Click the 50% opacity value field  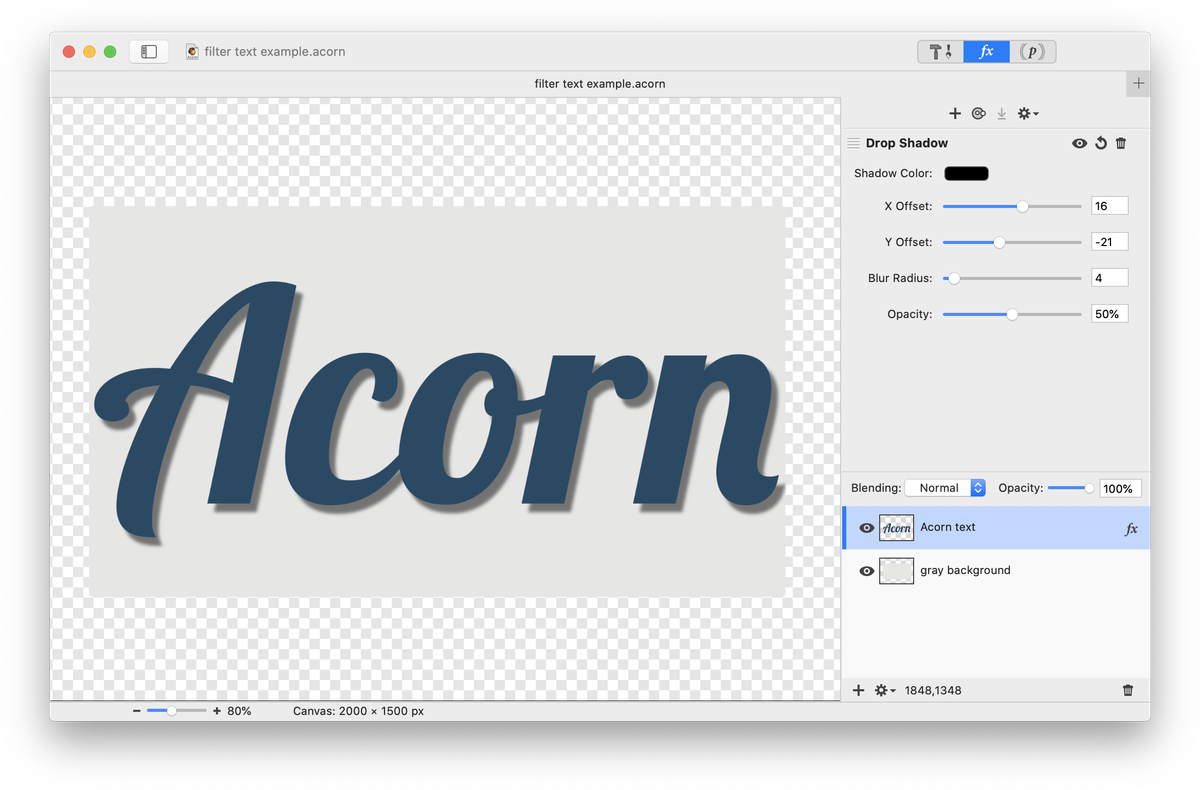1109,314
